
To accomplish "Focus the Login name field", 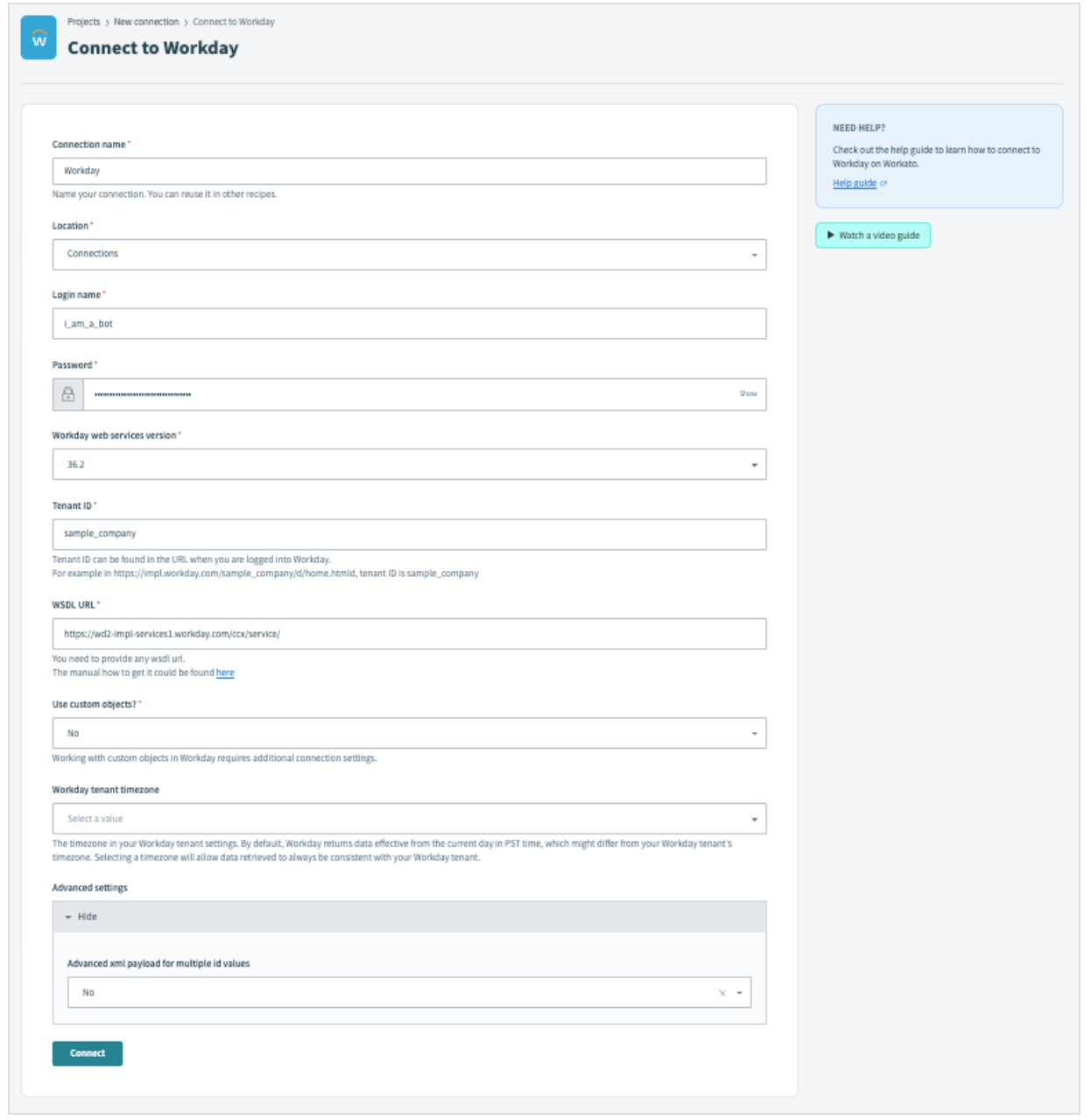I will pyautogui.click(x=409, y=324).
